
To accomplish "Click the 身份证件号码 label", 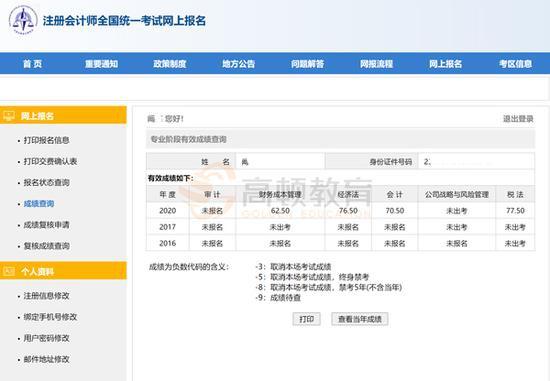I will (x=391, y=162).
